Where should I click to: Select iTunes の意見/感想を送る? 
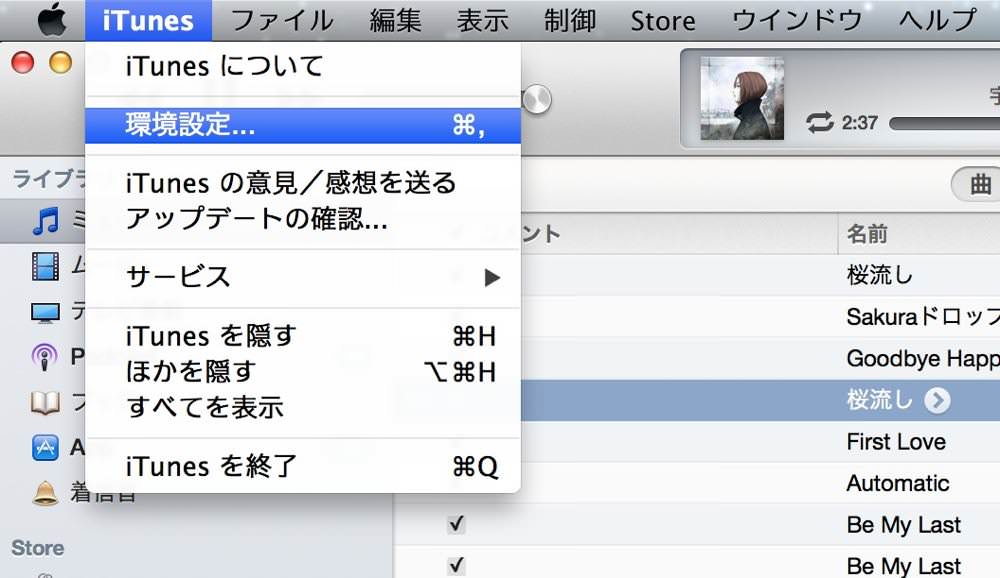(x=303, y=183)
